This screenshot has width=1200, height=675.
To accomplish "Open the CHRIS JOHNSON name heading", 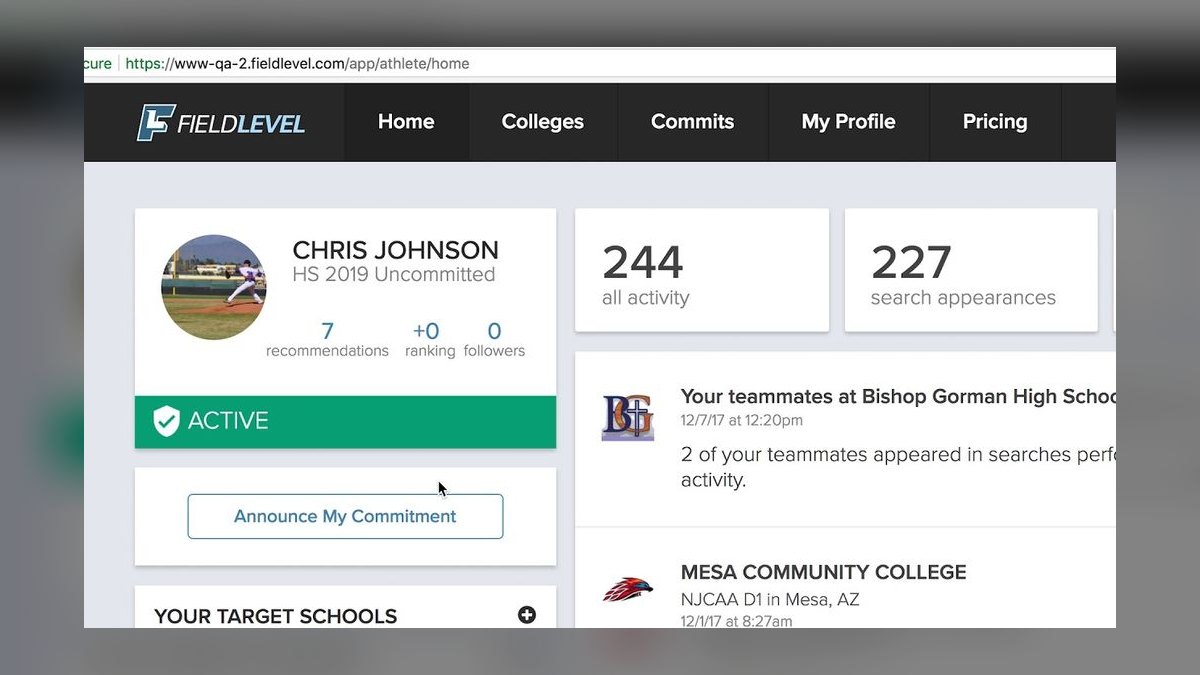I will [x=395, y=250].
